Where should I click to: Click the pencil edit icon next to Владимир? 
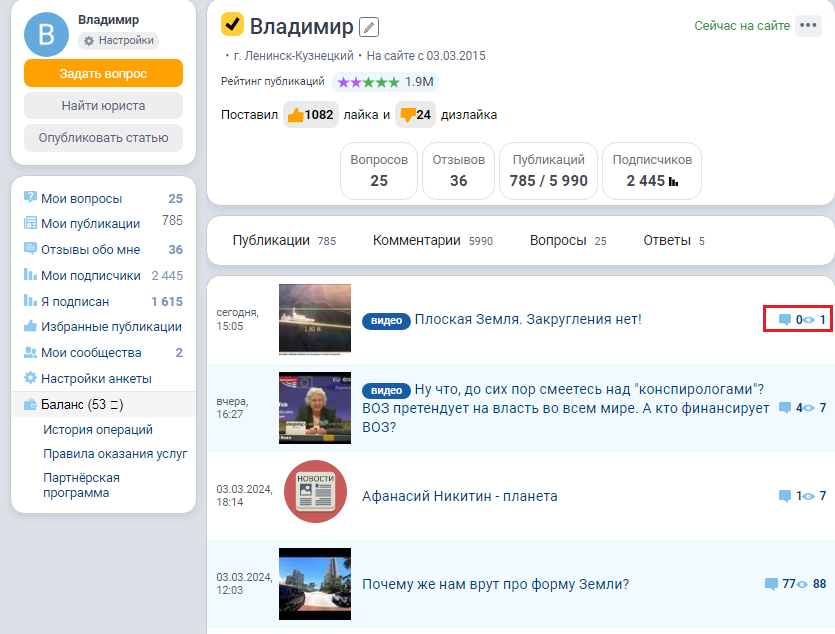tap(369, 27)
